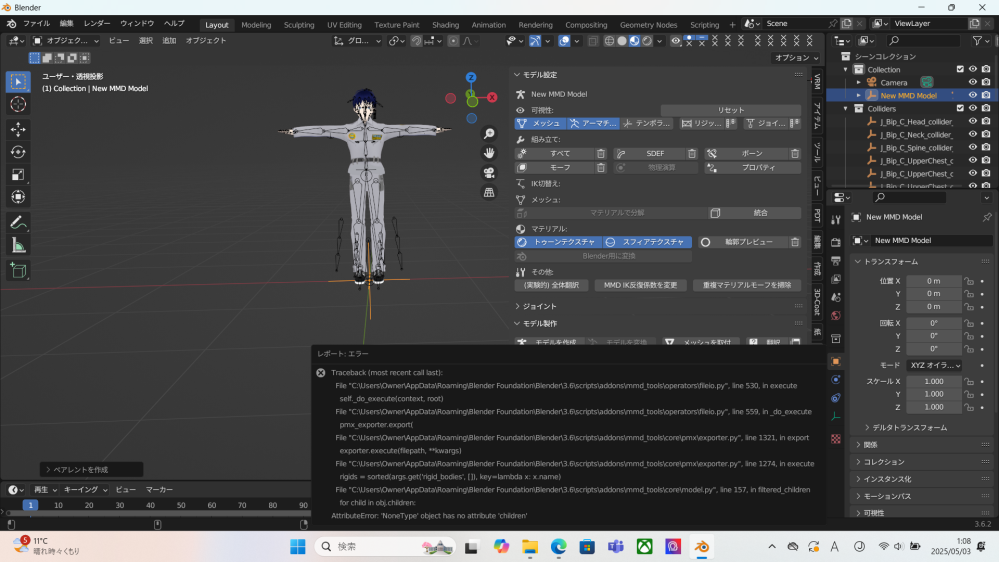The image size is (999, 562).
Task: Toggle アーマチュア visibility button
Action: point(593,124)
